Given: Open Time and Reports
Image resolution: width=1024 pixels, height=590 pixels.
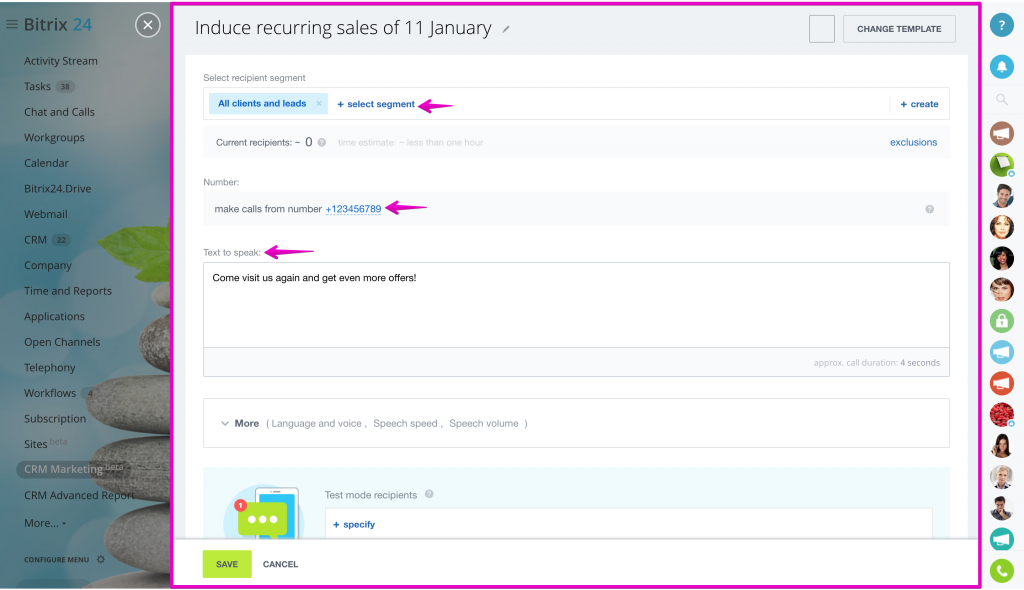Looking at the screenshot, I should tap(68, 291).
